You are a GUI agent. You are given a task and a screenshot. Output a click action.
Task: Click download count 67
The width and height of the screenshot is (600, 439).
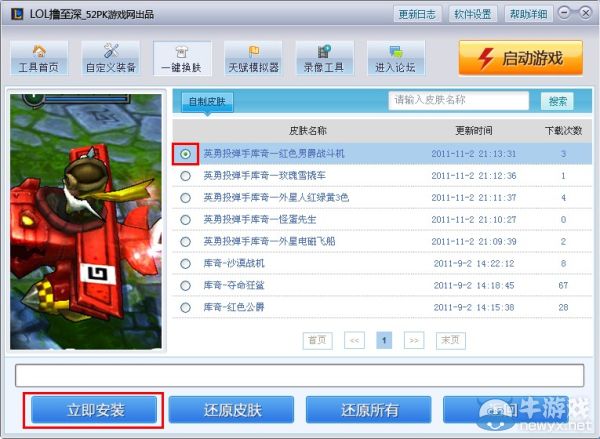[x=563, y=286]
